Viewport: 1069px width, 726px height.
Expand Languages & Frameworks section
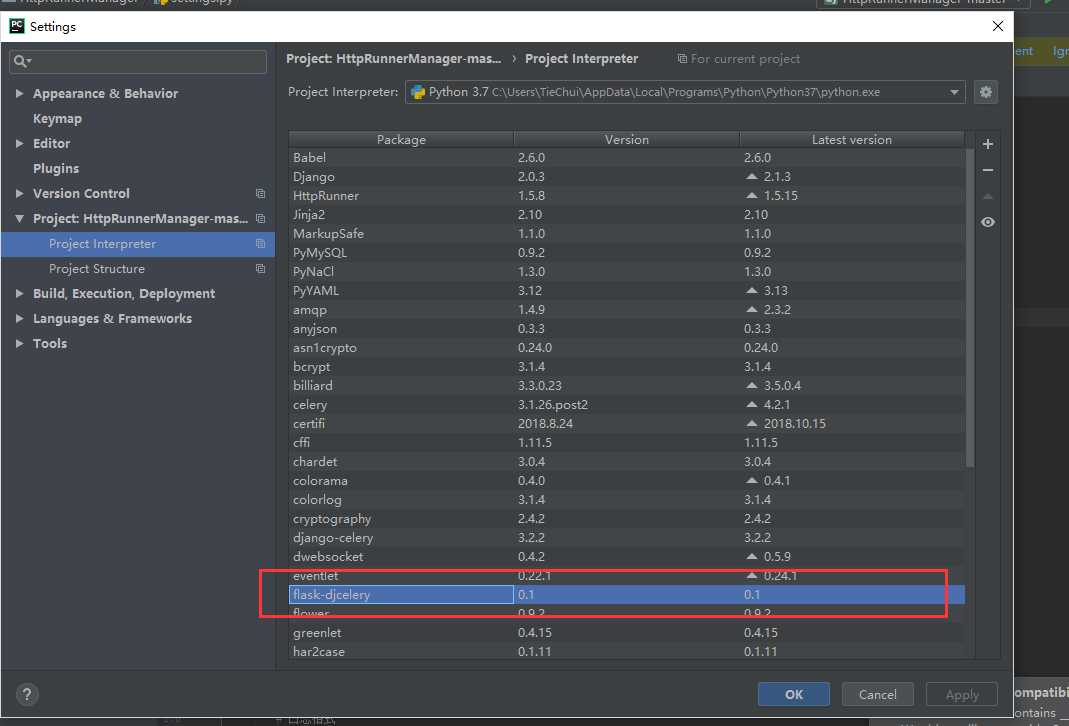[x=19, y=318]
